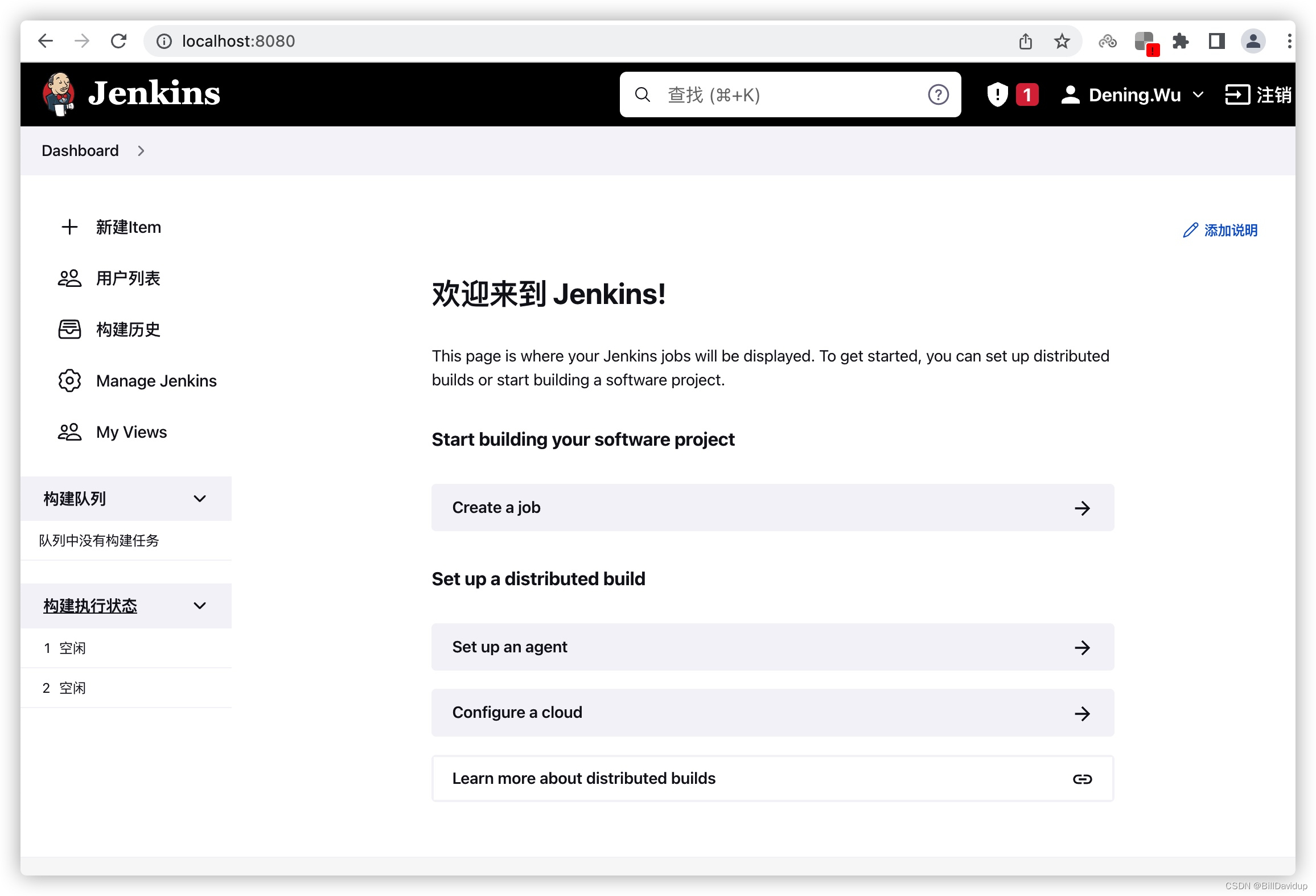Screen dimensions: 1316x896
Task: Click the security shield warning icon
Action: pyautogui.click(x=997, y=94)
